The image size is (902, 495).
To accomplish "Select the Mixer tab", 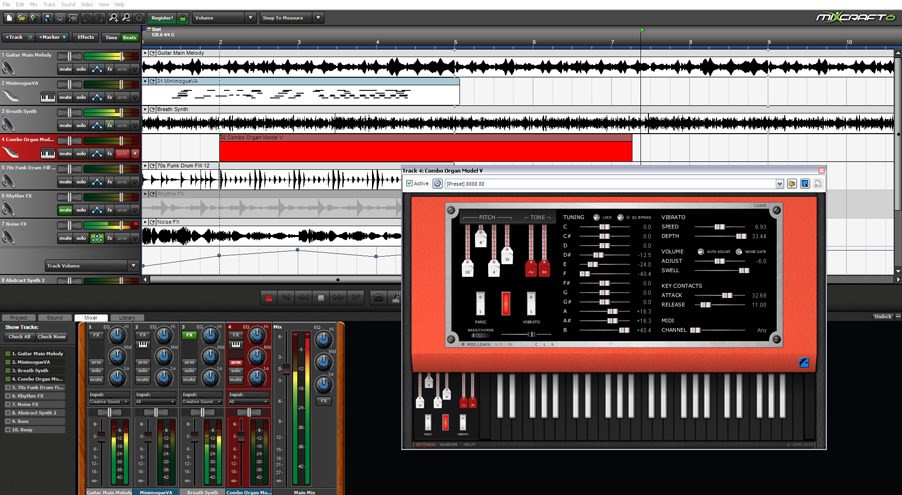I will click(x=91, y=318).
